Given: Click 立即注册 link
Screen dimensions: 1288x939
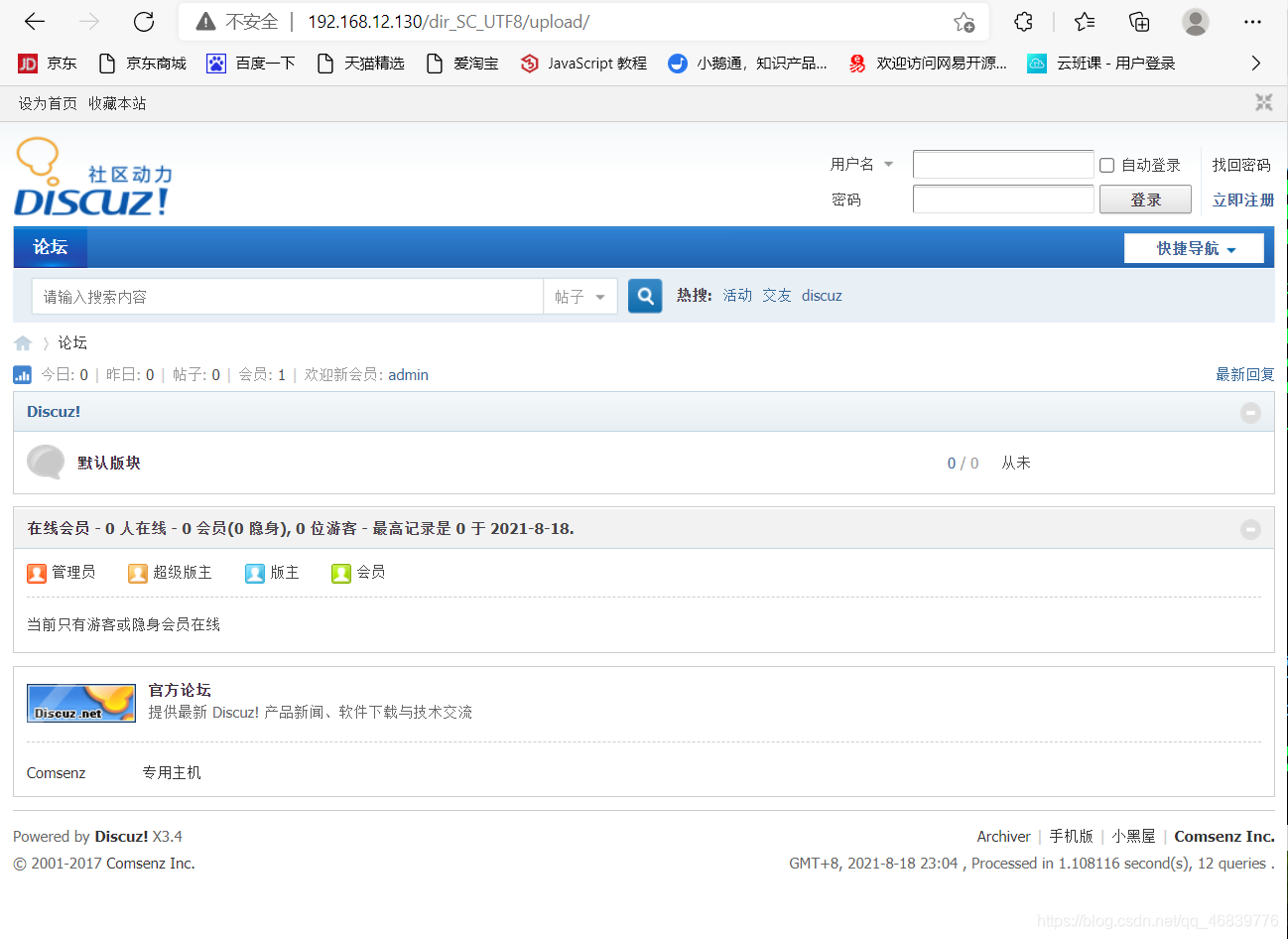Looking at the screenshot, I should (x=1243, y=200).
